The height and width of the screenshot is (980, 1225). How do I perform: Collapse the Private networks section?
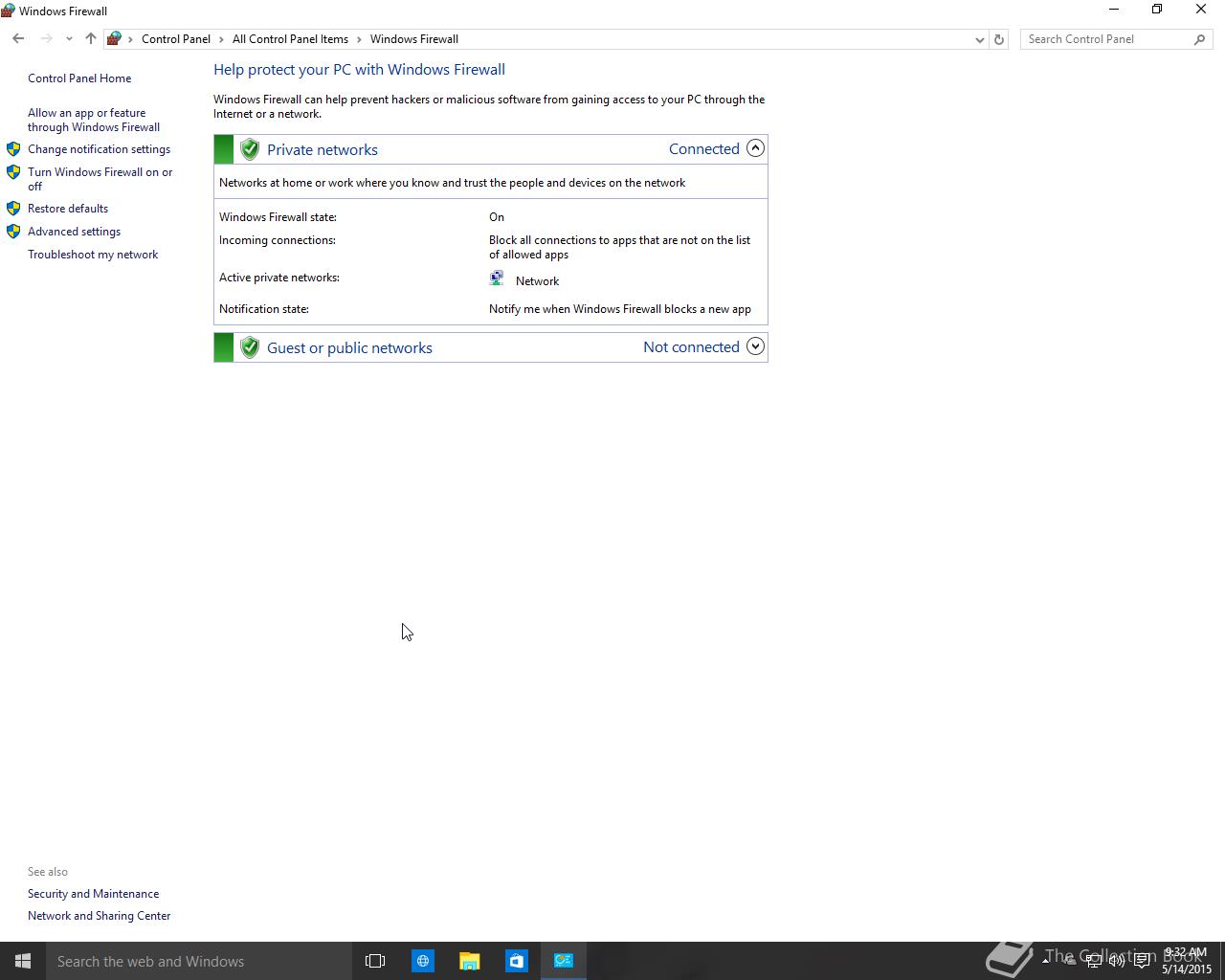[x=755, y=148]
